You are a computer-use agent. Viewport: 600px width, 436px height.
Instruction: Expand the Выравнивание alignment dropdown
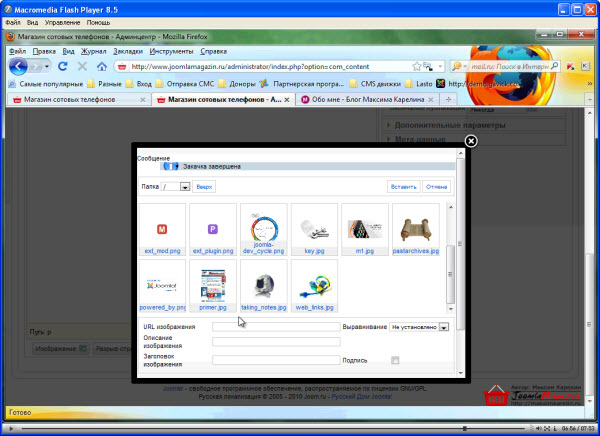pyautogui.click(x=444, y=326)
